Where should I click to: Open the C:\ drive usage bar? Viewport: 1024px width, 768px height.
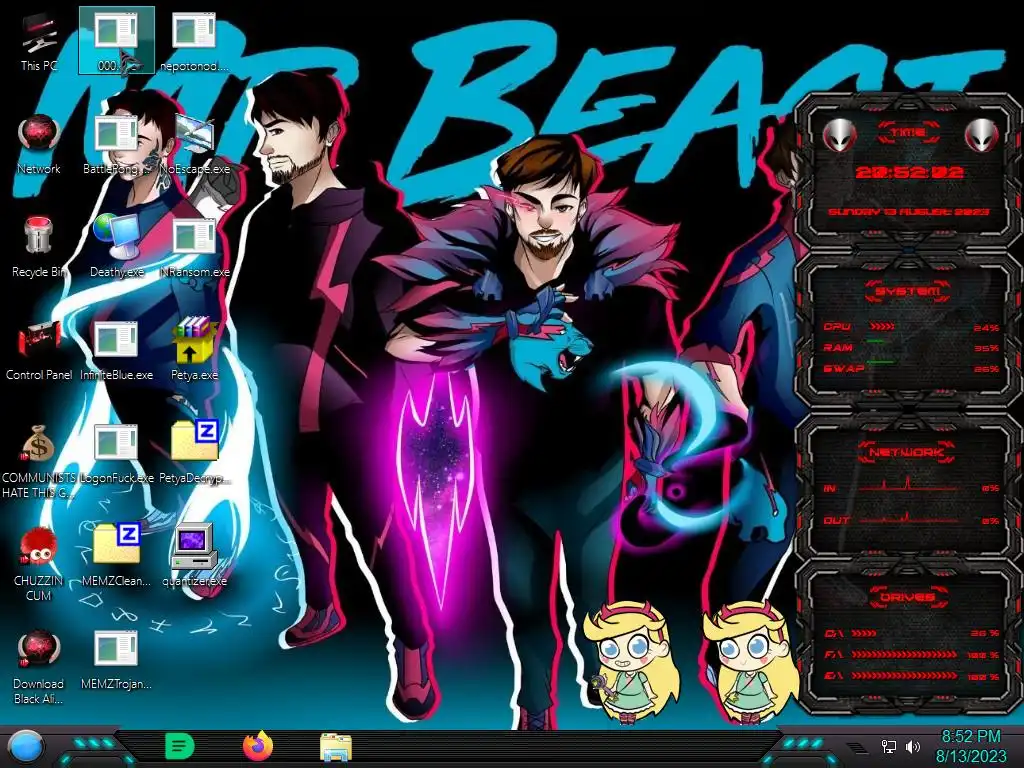911,633
